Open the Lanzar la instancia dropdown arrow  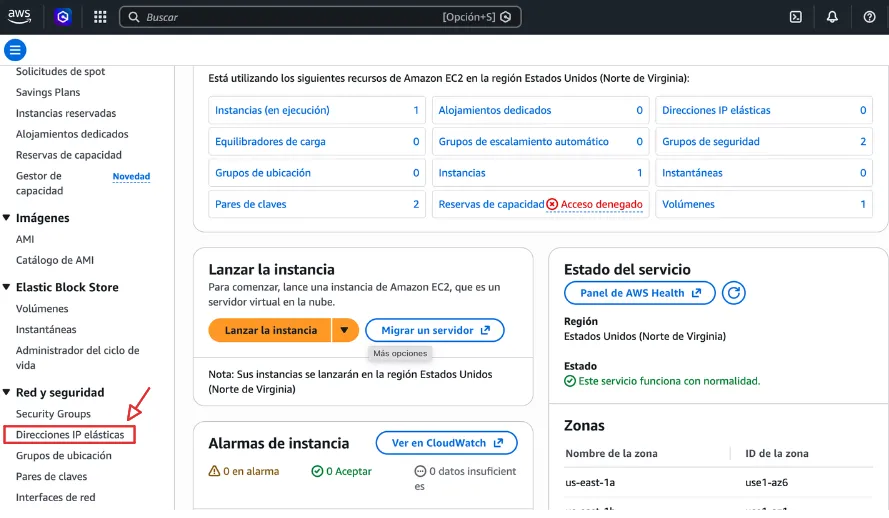[x=345, y=330]
